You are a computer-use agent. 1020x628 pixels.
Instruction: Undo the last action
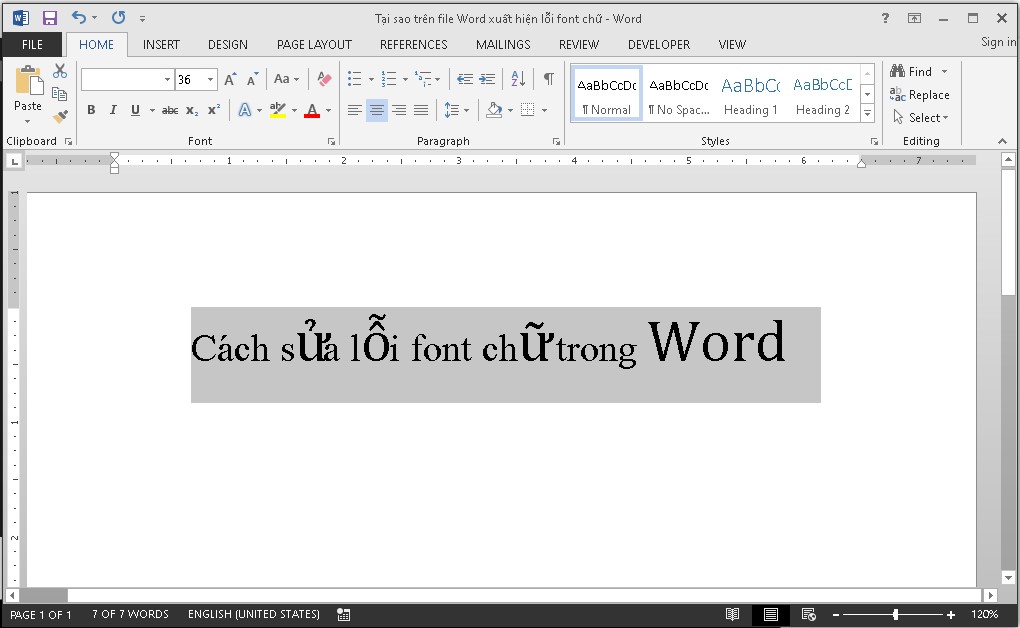pos(79,18)
